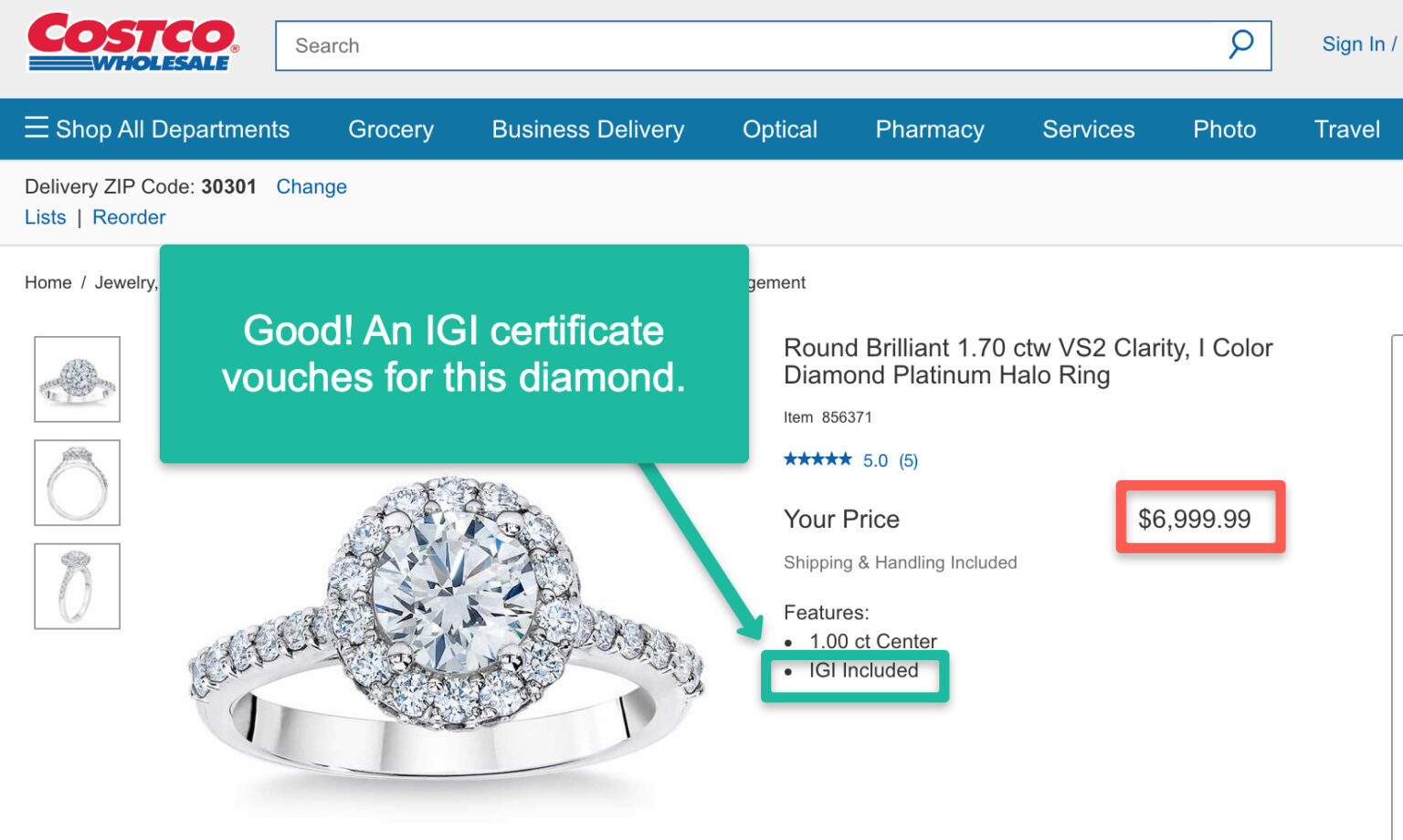Open Shop All Departments
The image size is (1403, 840).
click(x=172, y=129)
